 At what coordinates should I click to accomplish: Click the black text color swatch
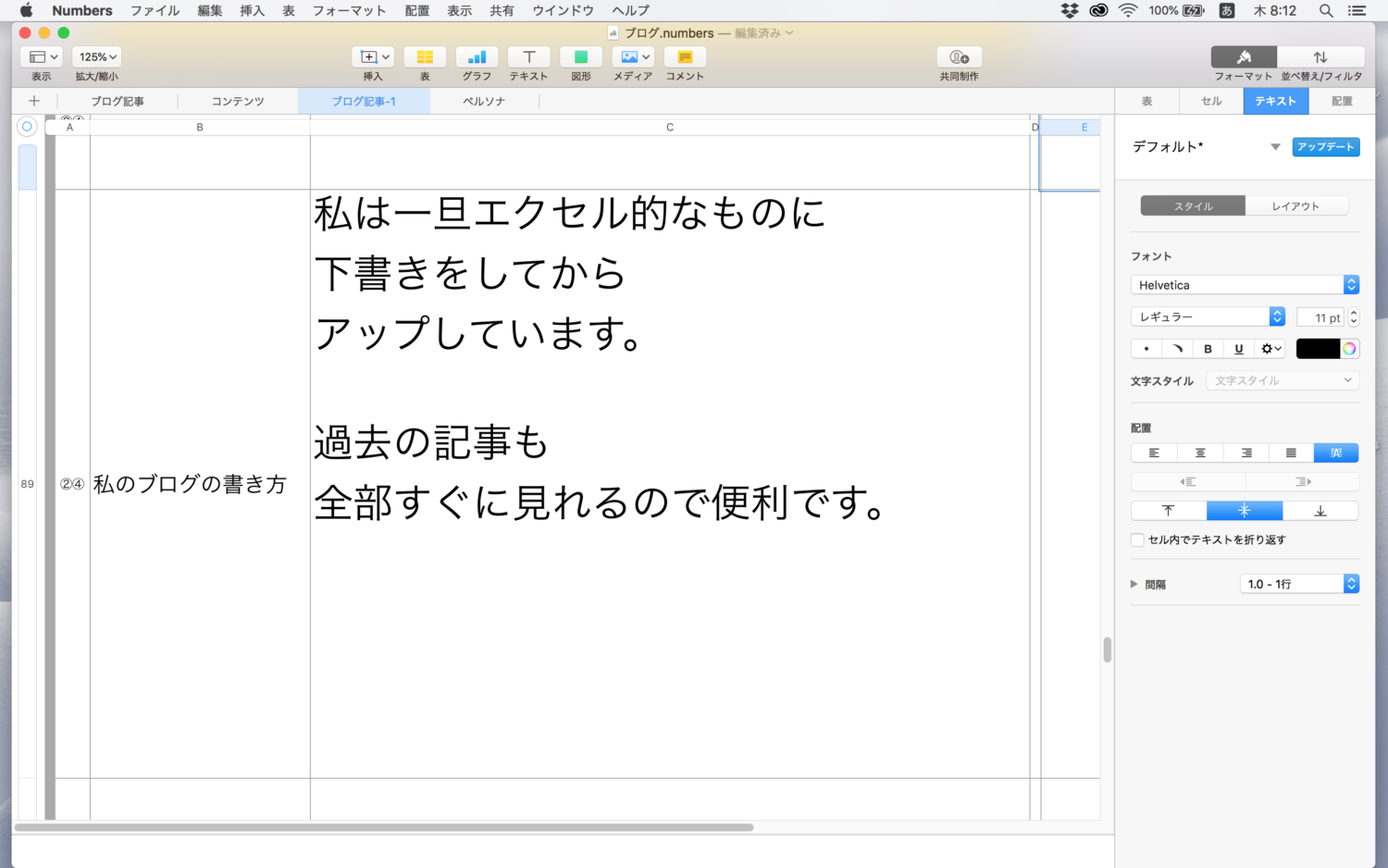(1318, 349)
